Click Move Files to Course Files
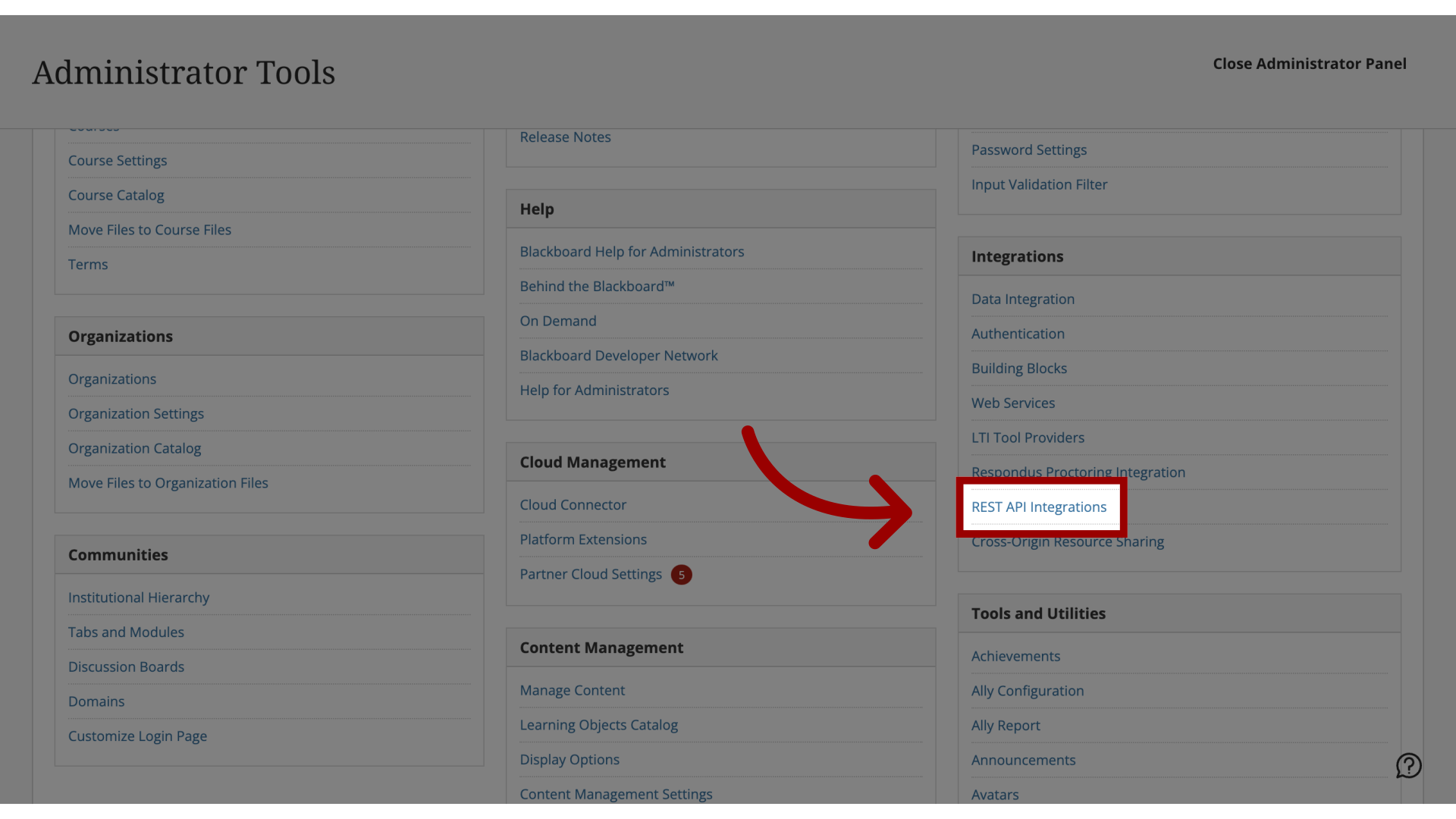This screenshot has width=1456, height=819. [149, 230]
